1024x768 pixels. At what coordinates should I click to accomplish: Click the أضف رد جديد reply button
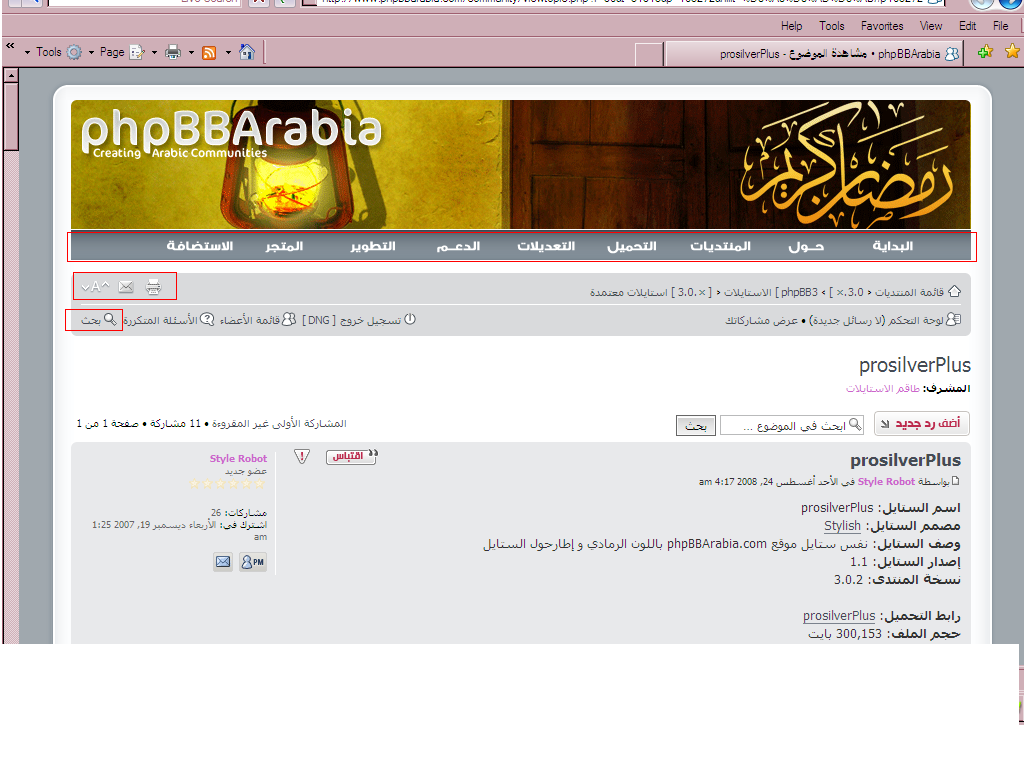pyautogui.click(x=921, y=423)
